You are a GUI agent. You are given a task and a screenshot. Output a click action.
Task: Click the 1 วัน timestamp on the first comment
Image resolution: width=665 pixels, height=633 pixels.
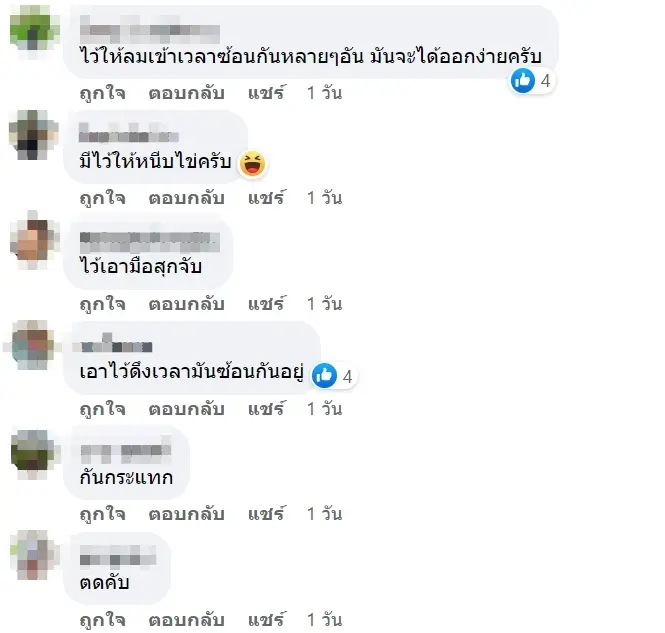coord(324,93)
